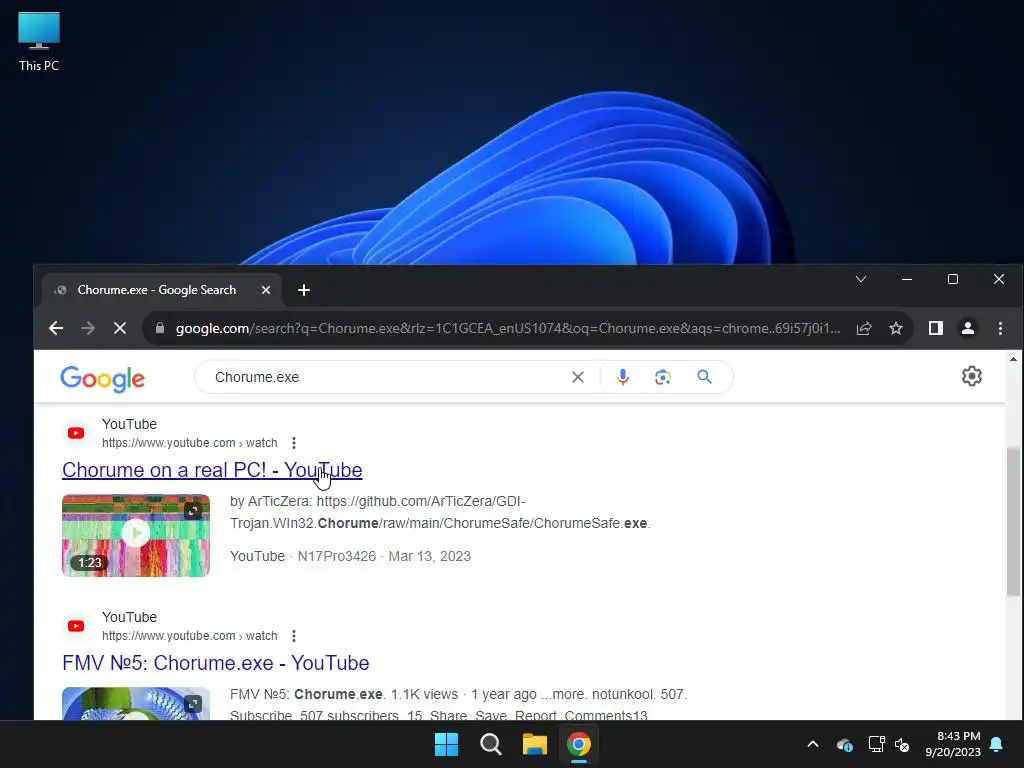Image resolution: width=1024 pixels, height=768 pixels.
Task: Clear the search box with X
Action: click(x=578, y=377)
